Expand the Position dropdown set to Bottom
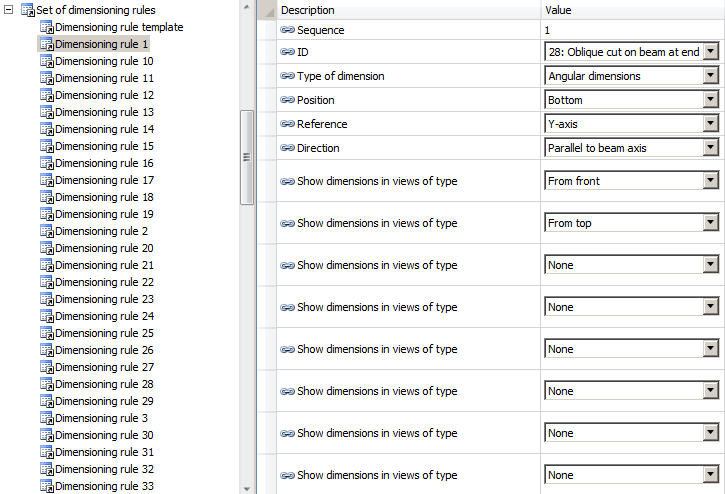Image resolution: width=725 pixels, height=494 pixels. pos(711,100)
